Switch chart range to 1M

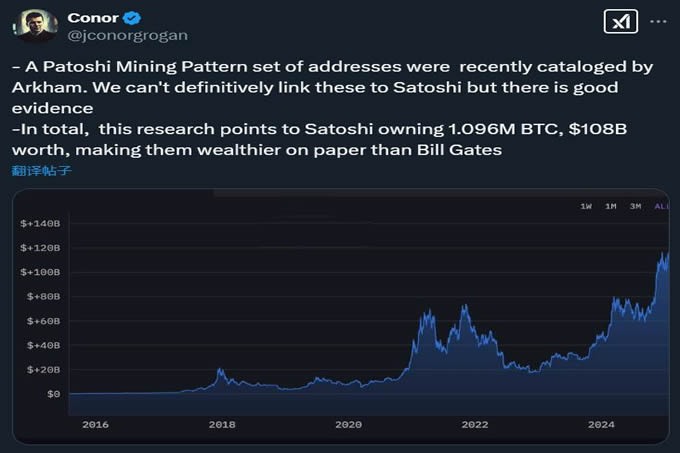click(x=610, y=206)
